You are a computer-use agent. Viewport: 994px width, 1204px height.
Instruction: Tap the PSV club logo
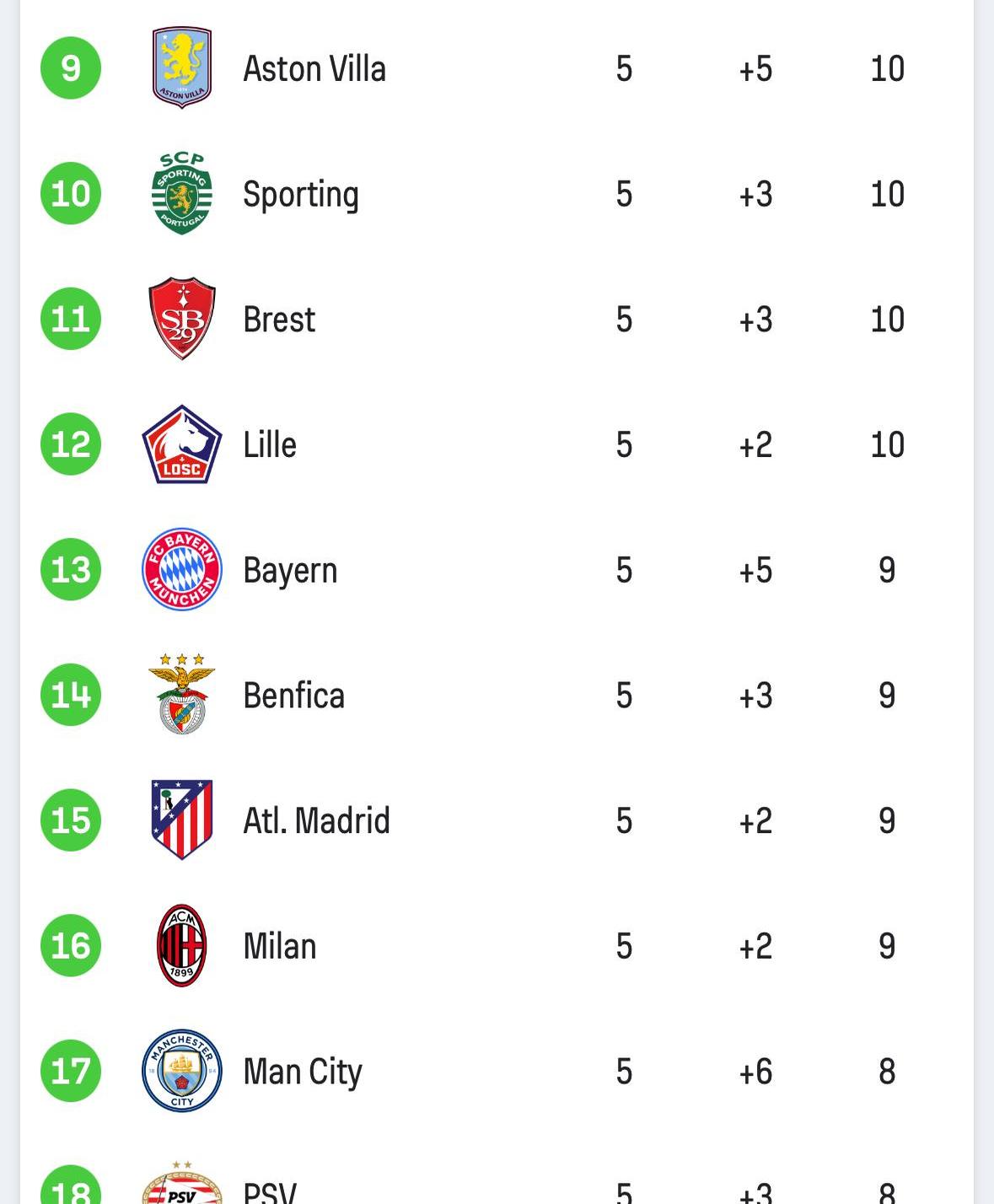[x=181, y=1186]
